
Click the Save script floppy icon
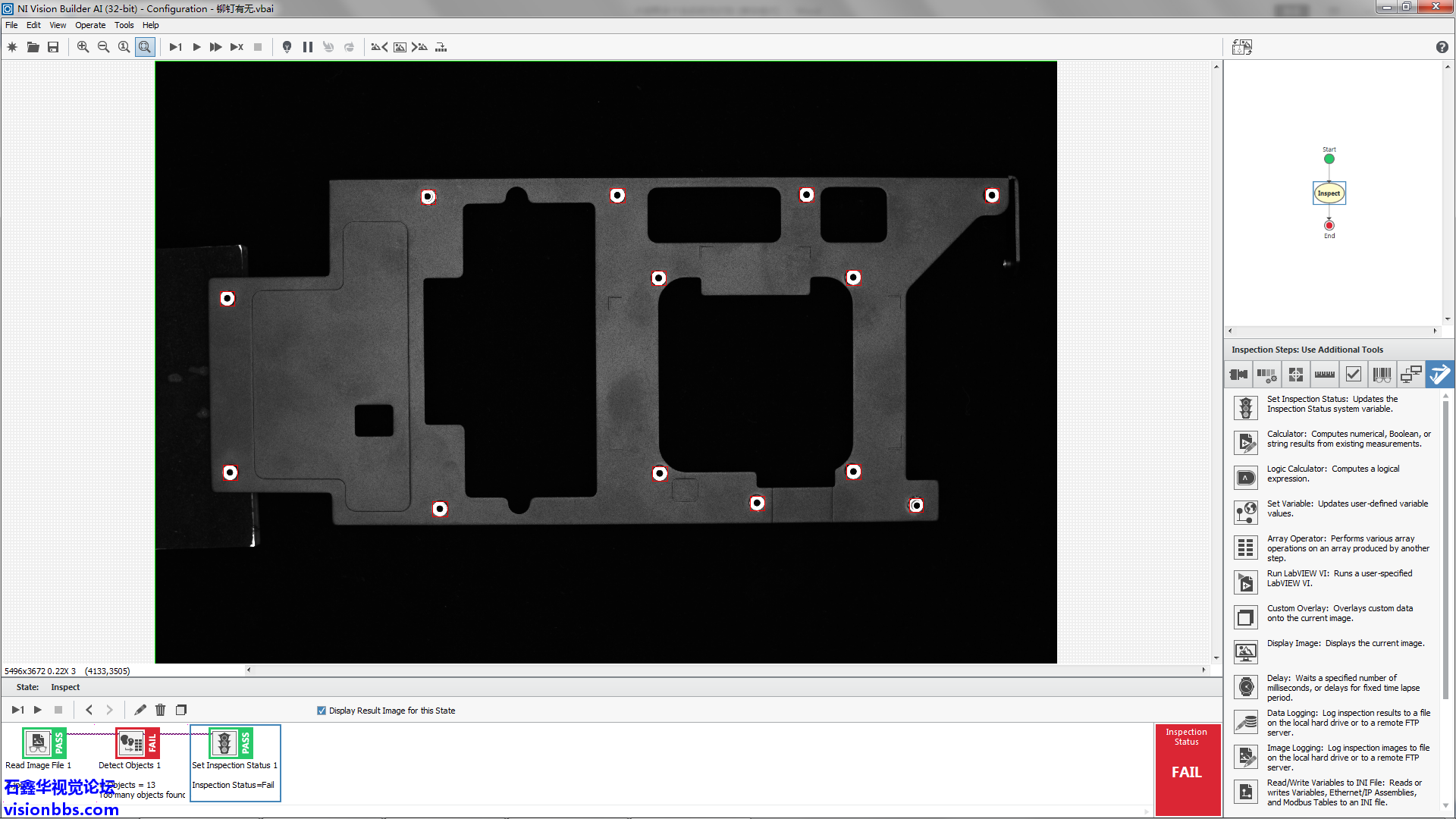click(53, 47)
